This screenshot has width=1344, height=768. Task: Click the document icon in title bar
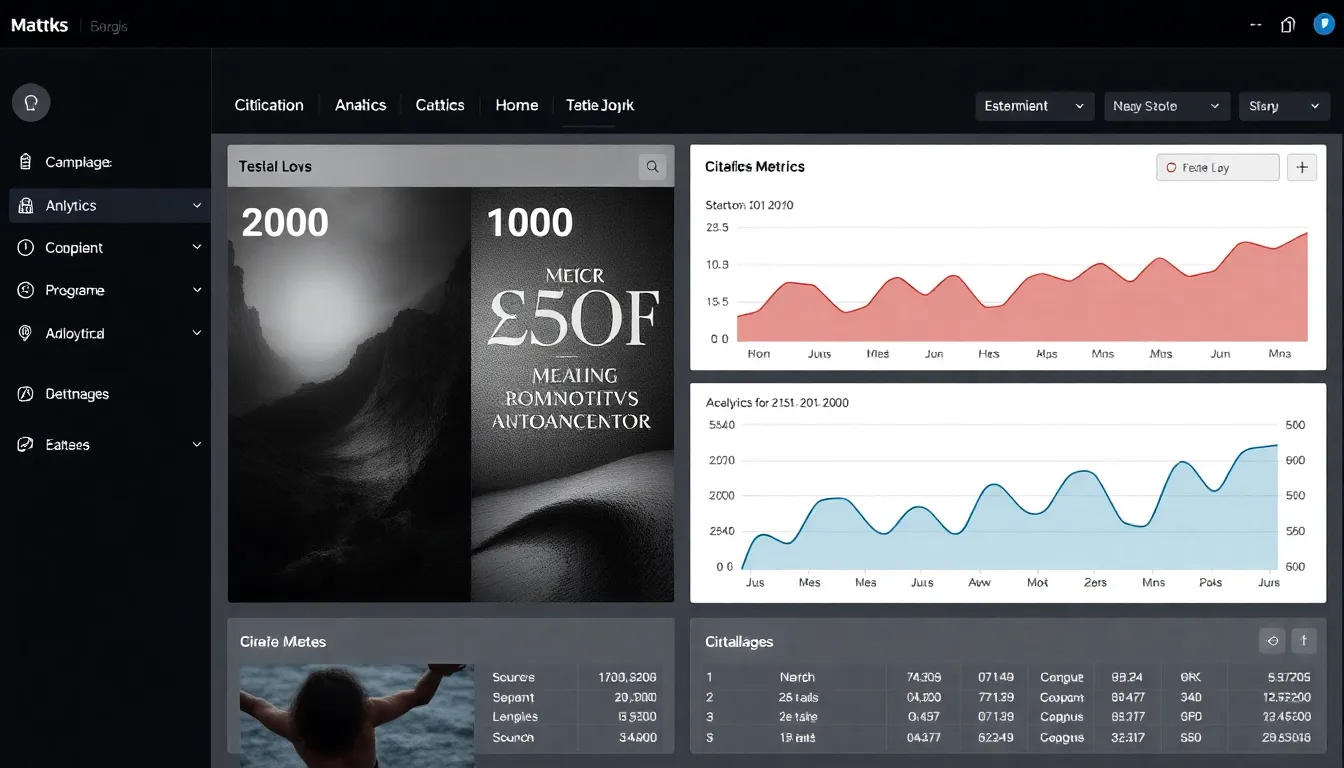point(1288,25)
